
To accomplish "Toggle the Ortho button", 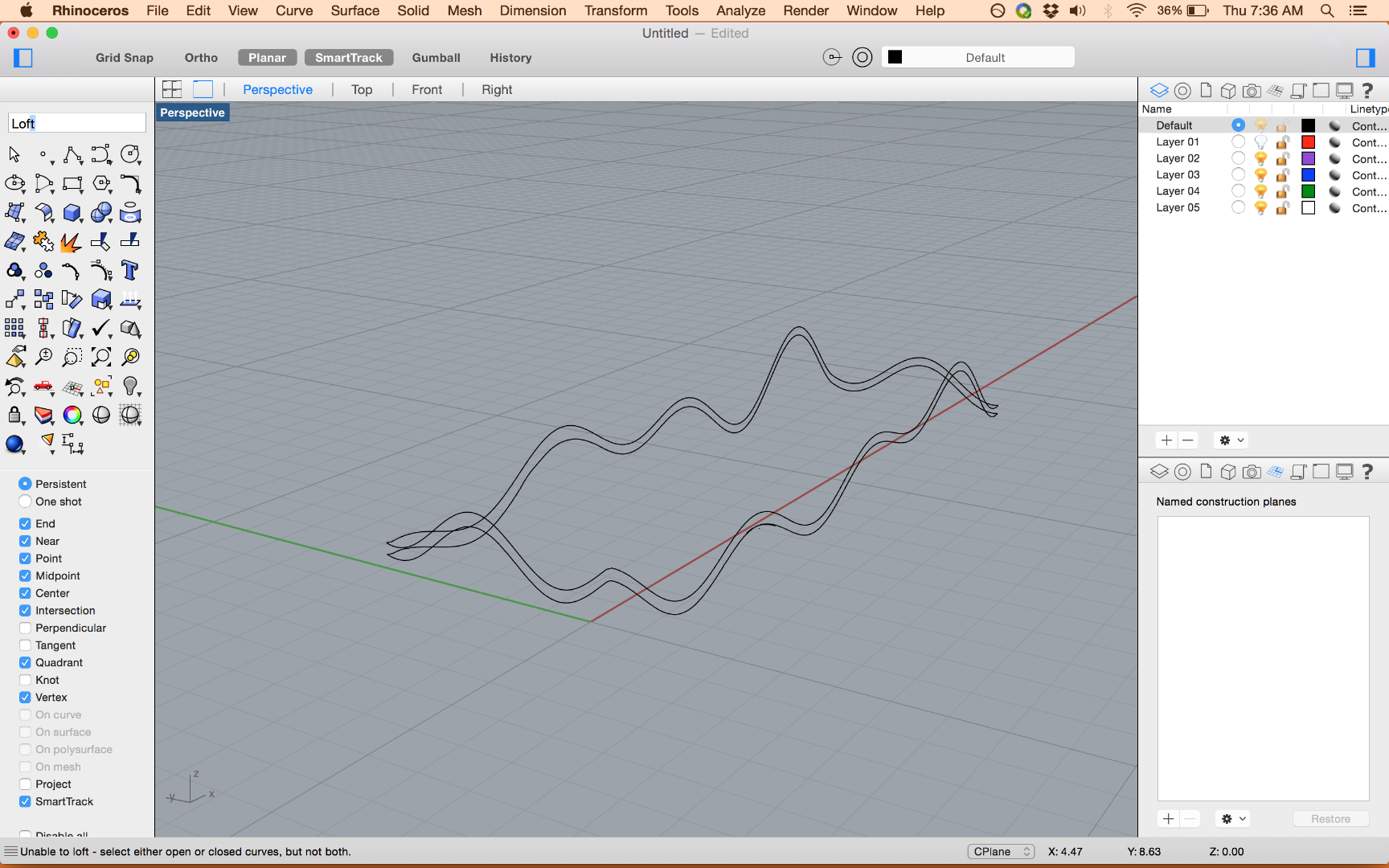I will point(201,58).
